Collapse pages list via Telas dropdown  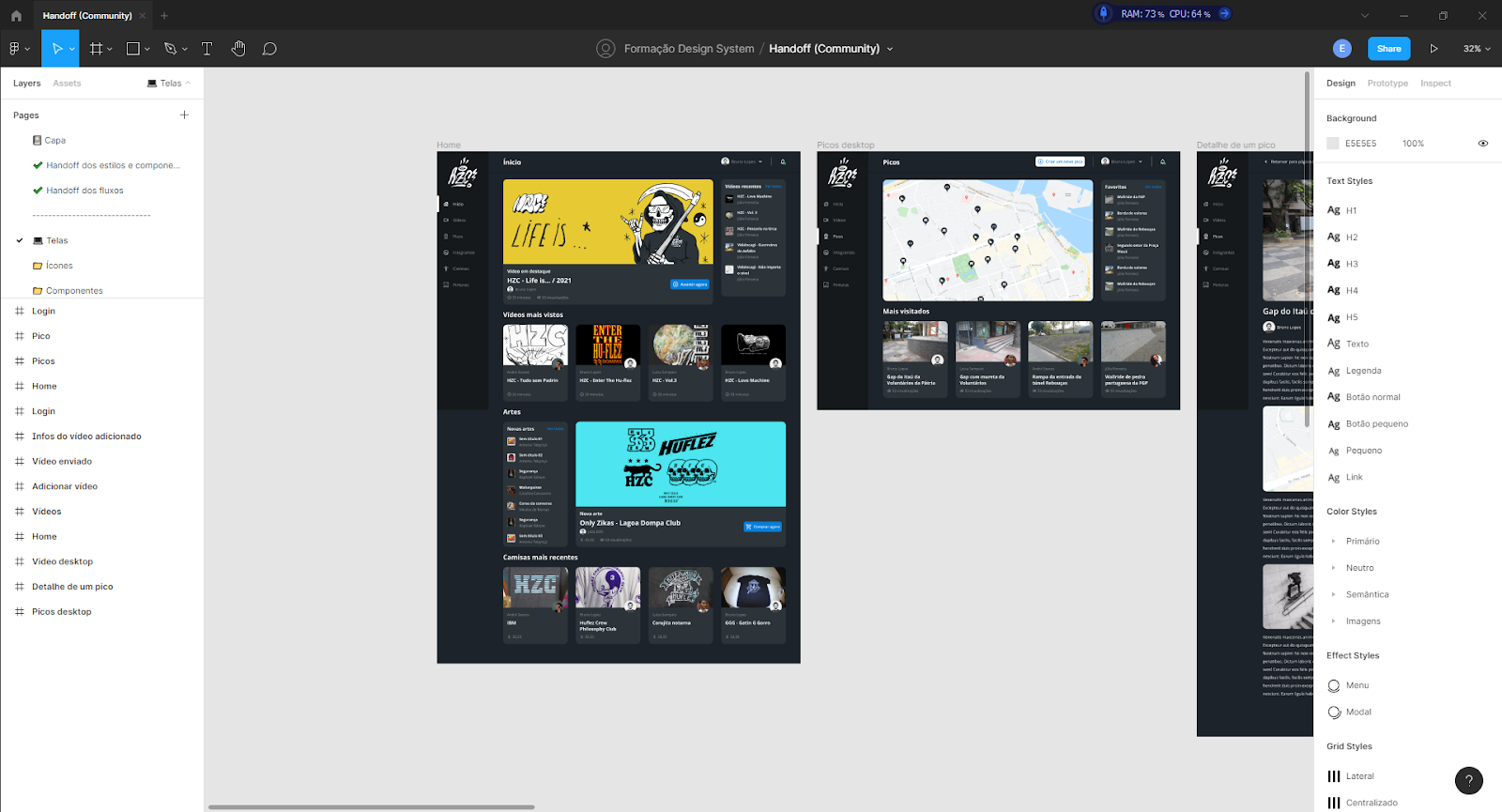[170, 83]
